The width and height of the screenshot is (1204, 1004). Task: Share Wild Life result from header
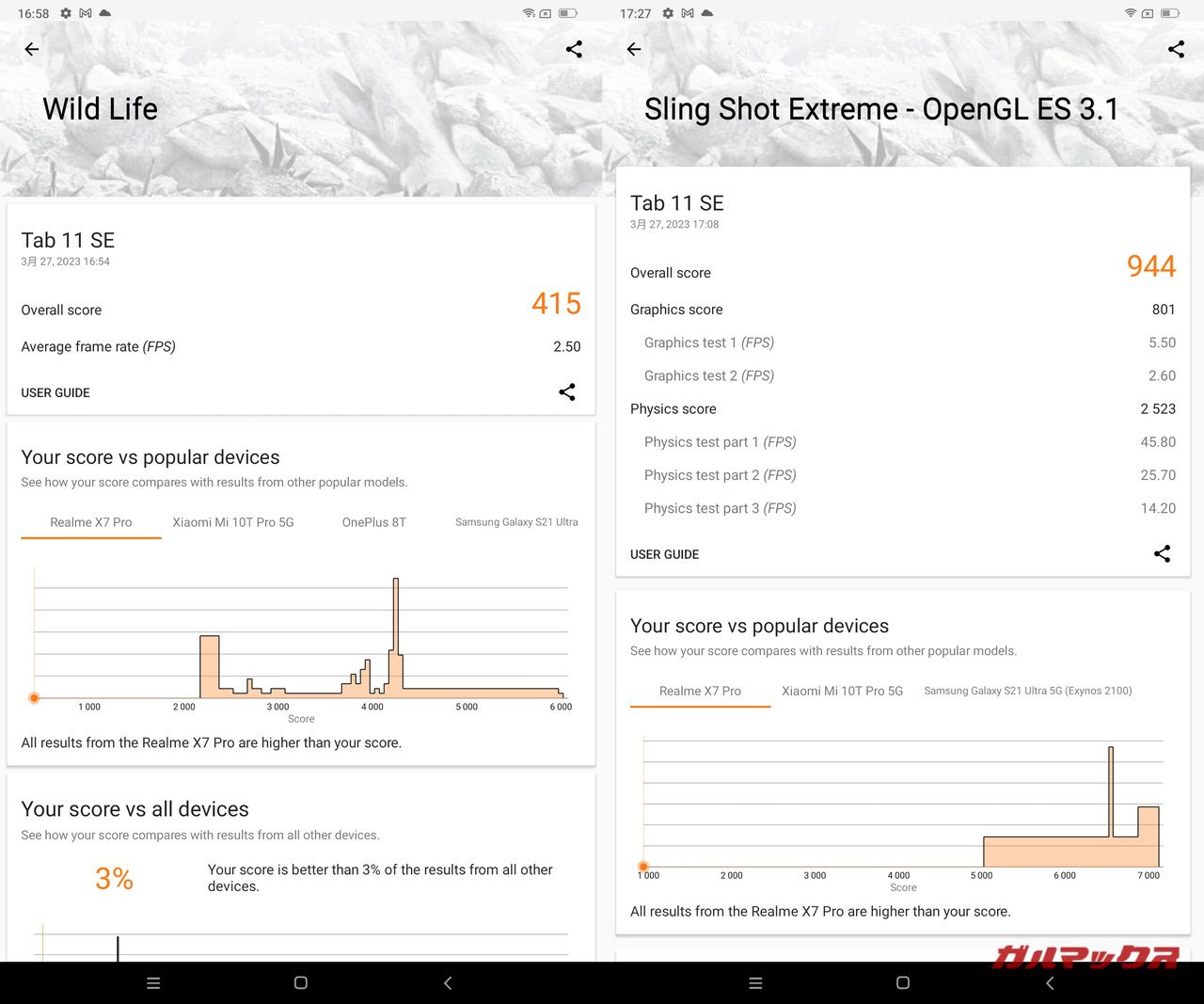coord(574,49)
